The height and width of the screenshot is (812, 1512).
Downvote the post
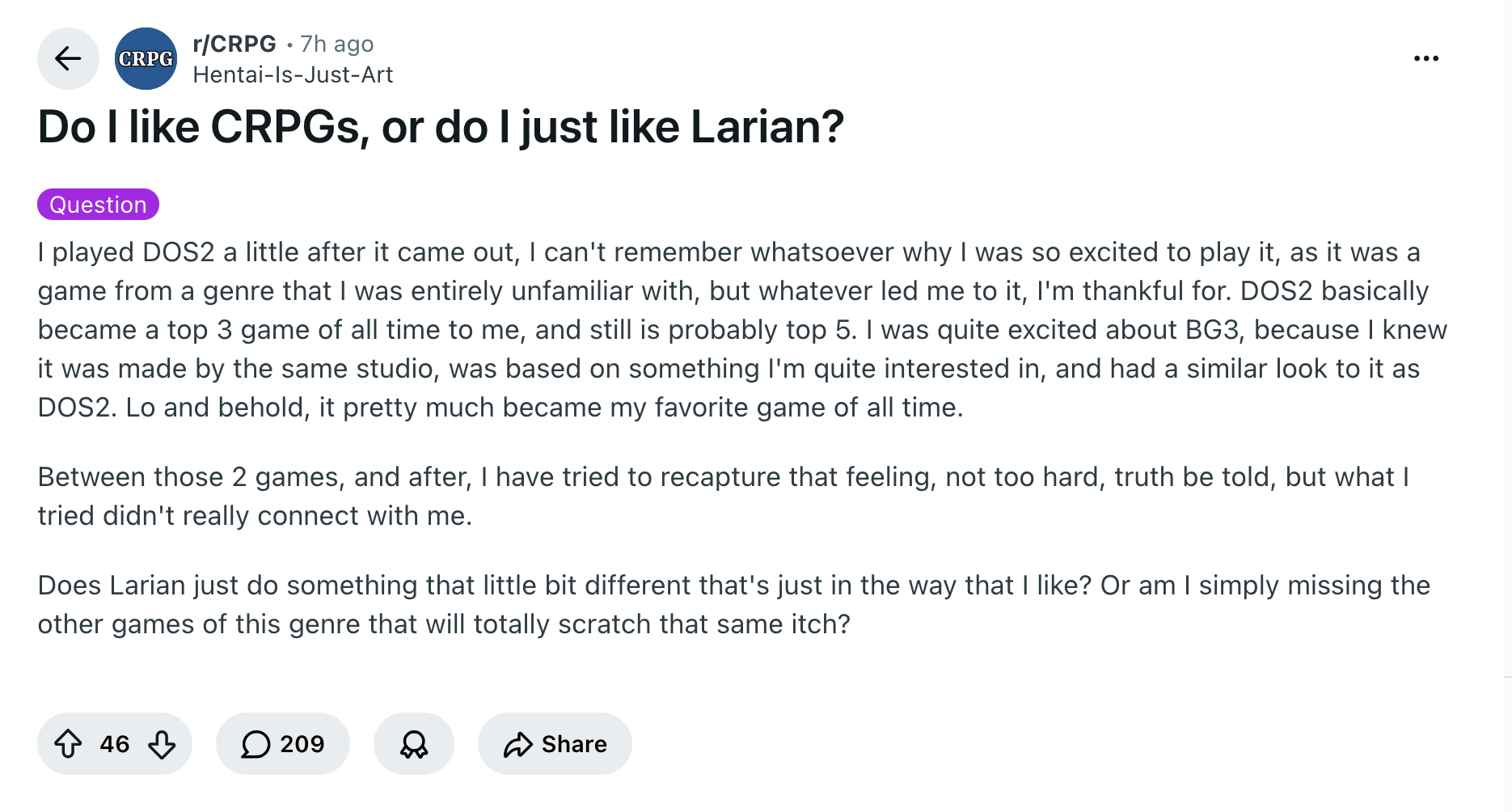[x=162, y=743]
